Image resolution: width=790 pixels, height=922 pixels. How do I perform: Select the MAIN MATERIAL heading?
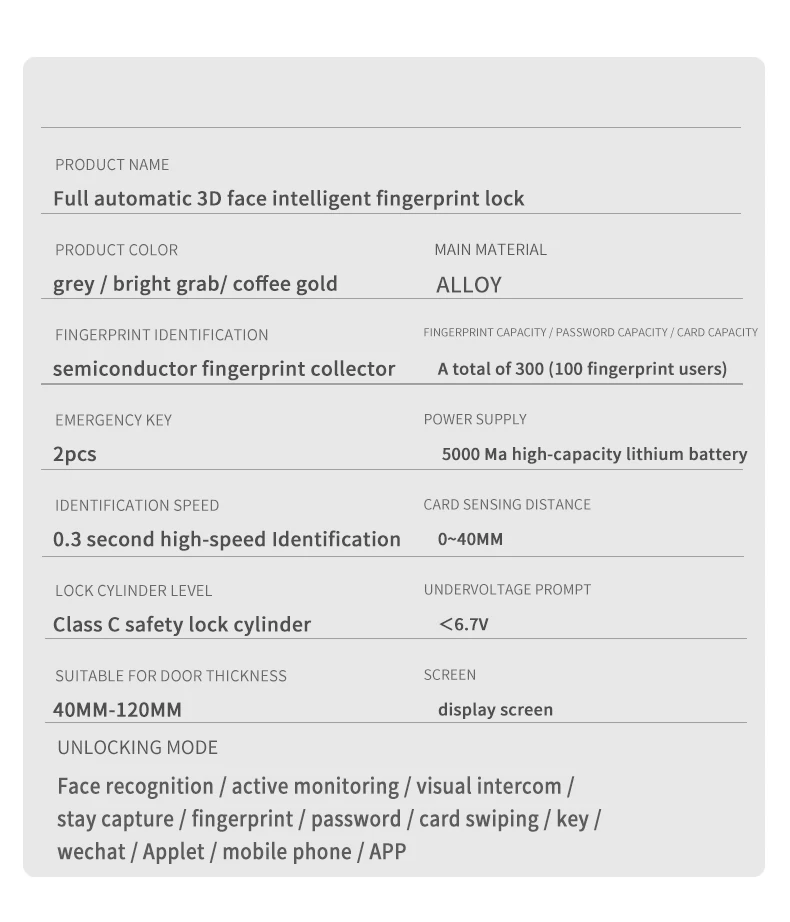(x=490, y=250)
